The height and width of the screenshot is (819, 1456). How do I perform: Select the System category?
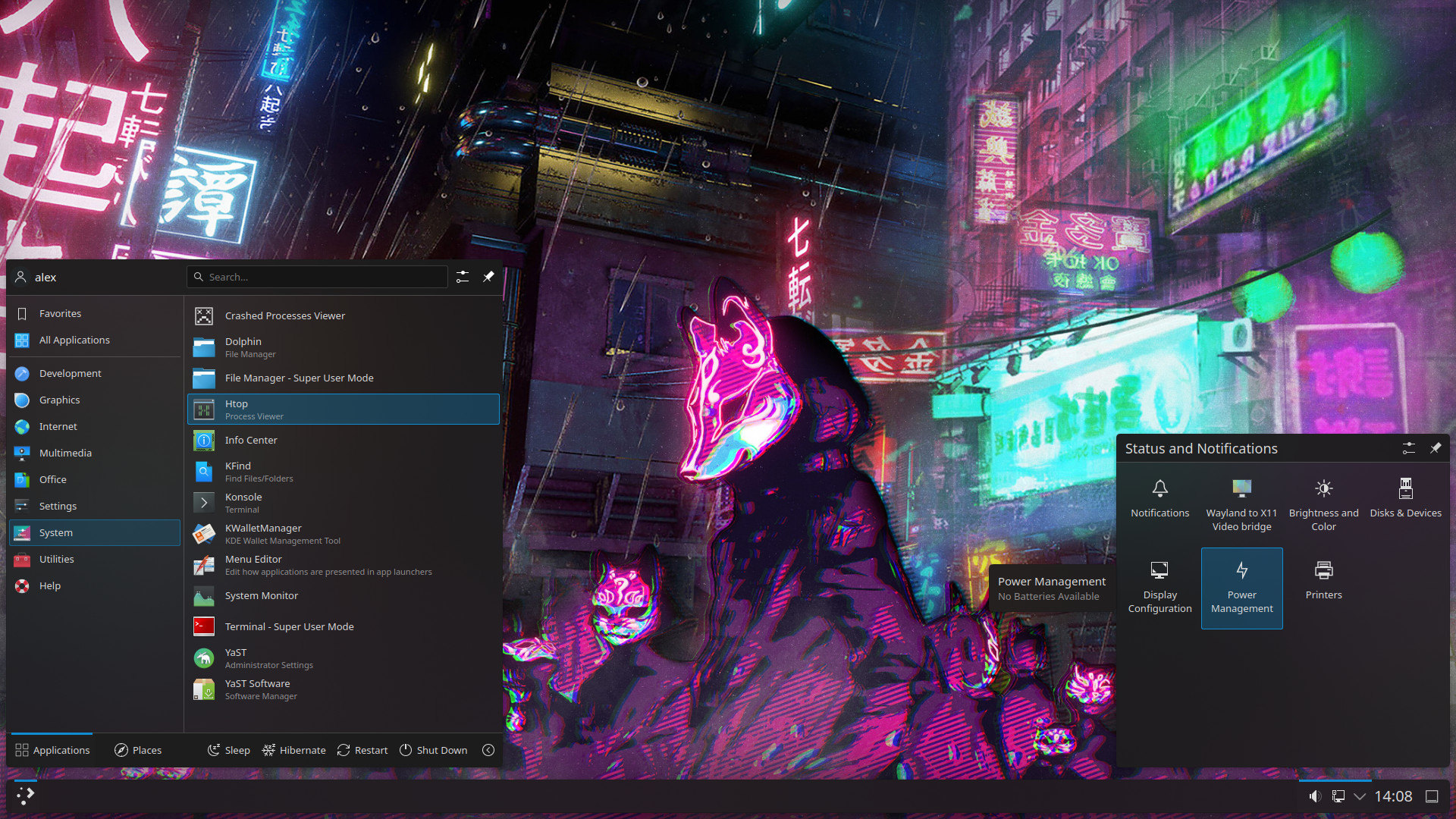pyautogui.click(x=95, y=532)
